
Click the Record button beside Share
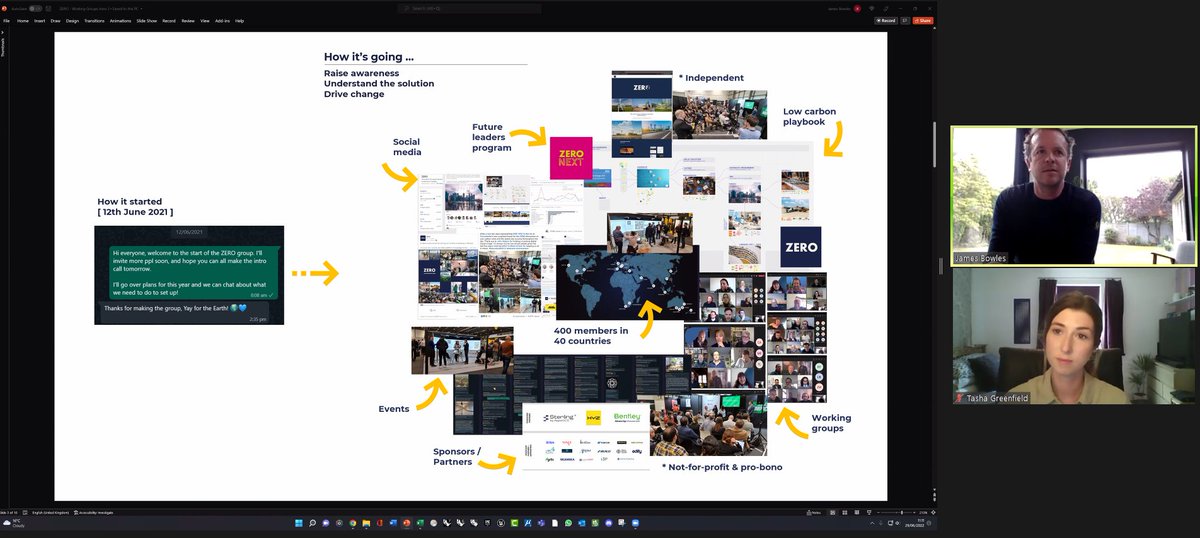coord(884,20)
